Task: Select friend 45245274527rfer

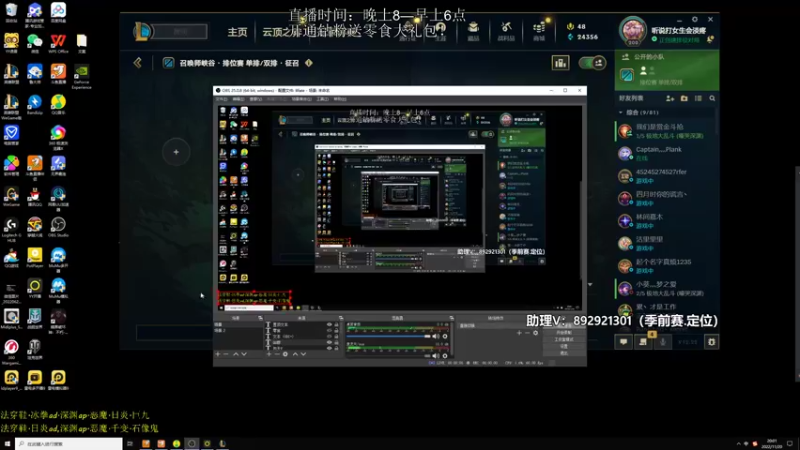Action: click(x=666, y=176)
